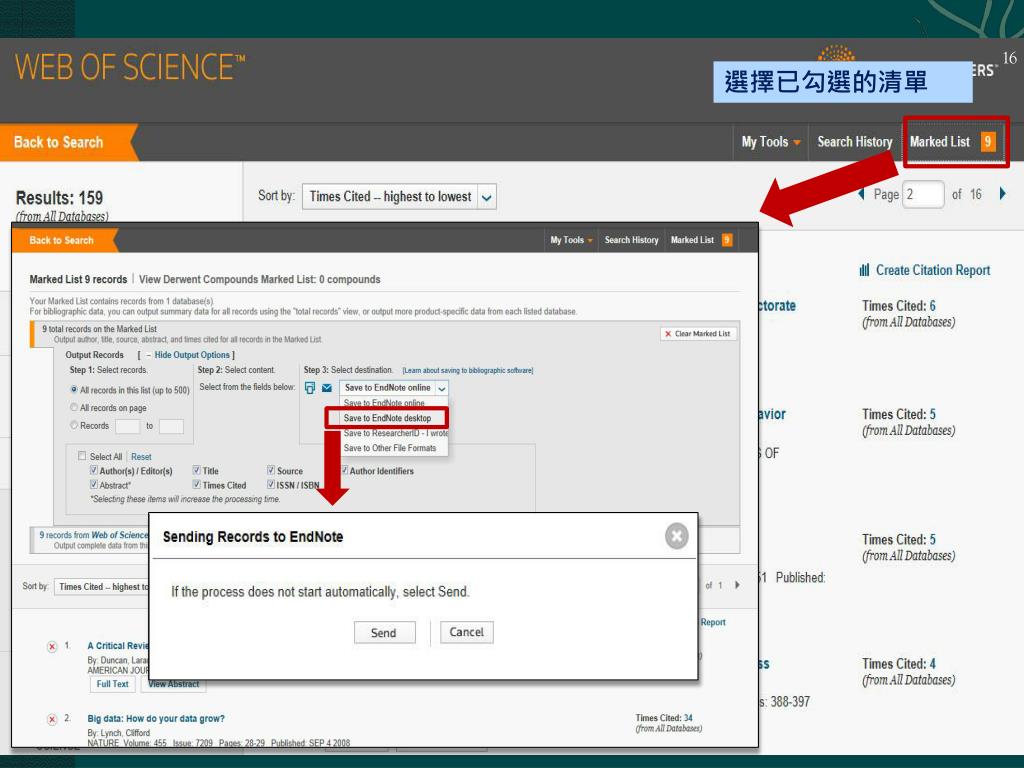
Task: Open View Derwent Compounds Marked List link
Action: point(260,280)
